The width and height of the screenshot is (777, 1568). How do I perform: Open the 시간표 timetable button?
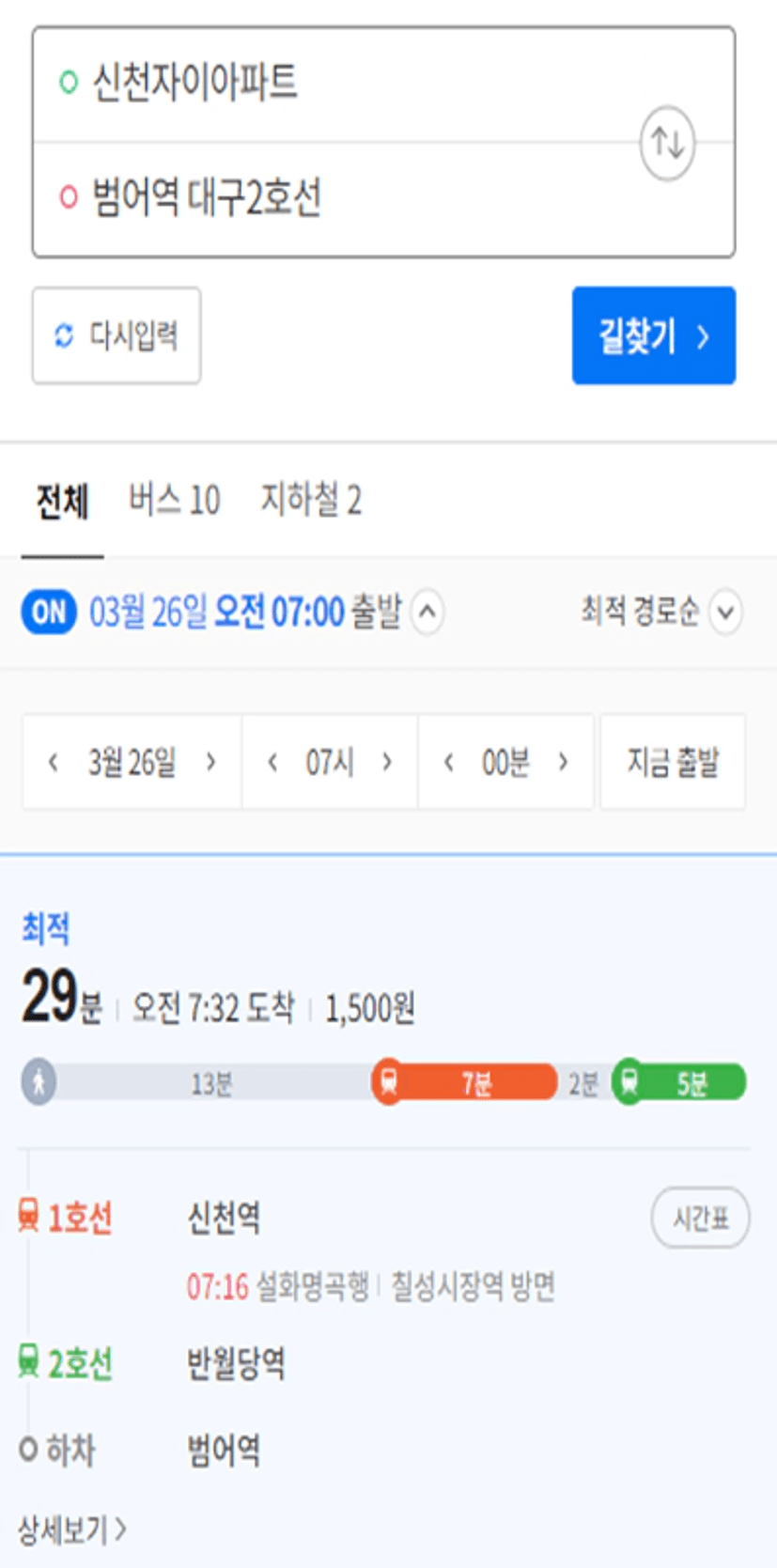700,1218
